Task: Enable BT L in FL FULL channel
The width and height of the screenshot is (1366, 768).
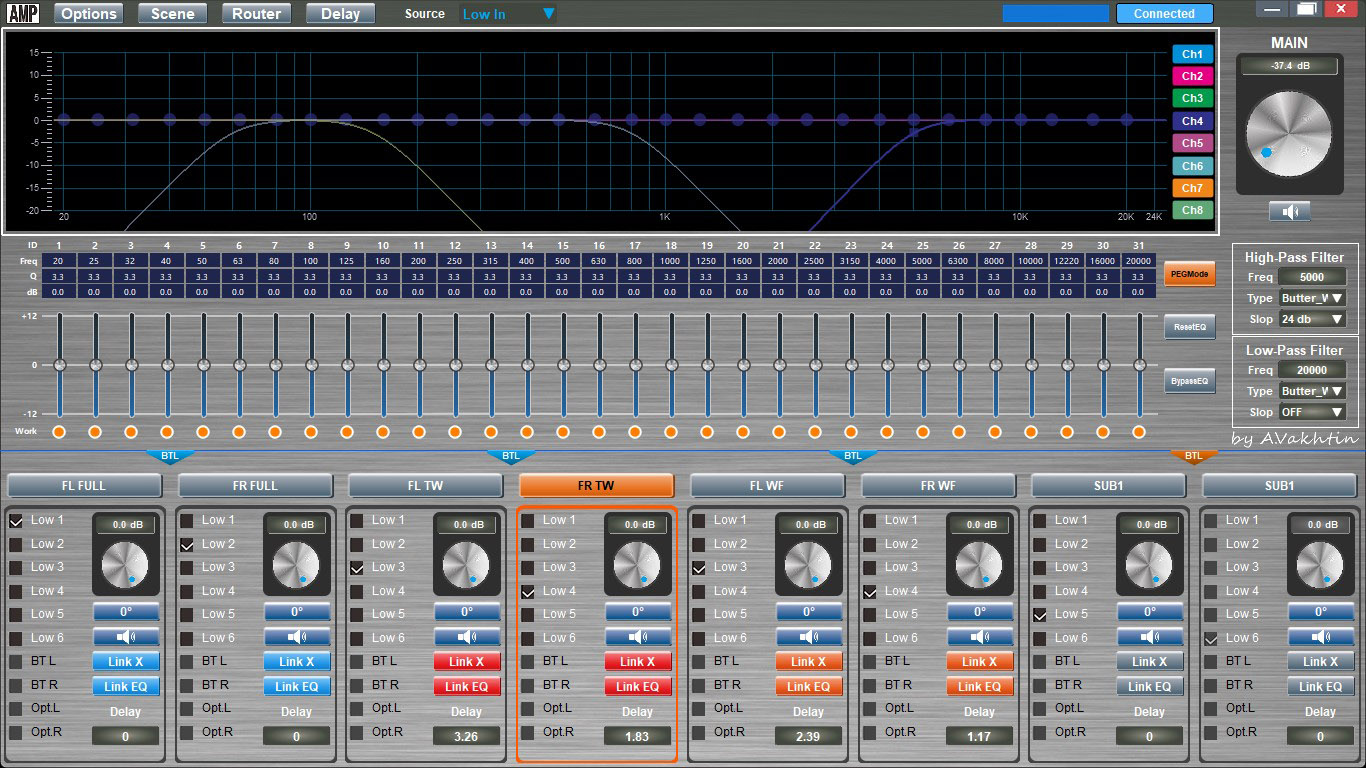Action: 16,662
